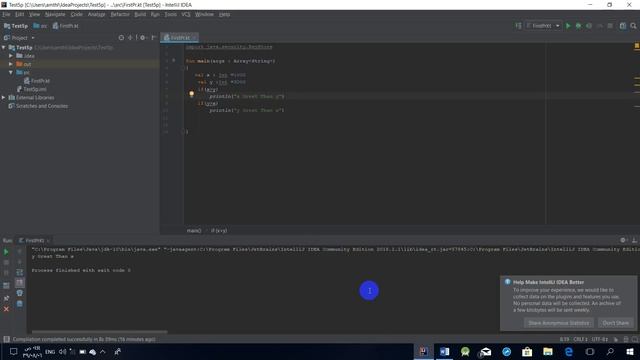Viewport: 640px width, 360px height.
Task: Open the Window menu
Action: pyautogui.click(x=204, y=14)
